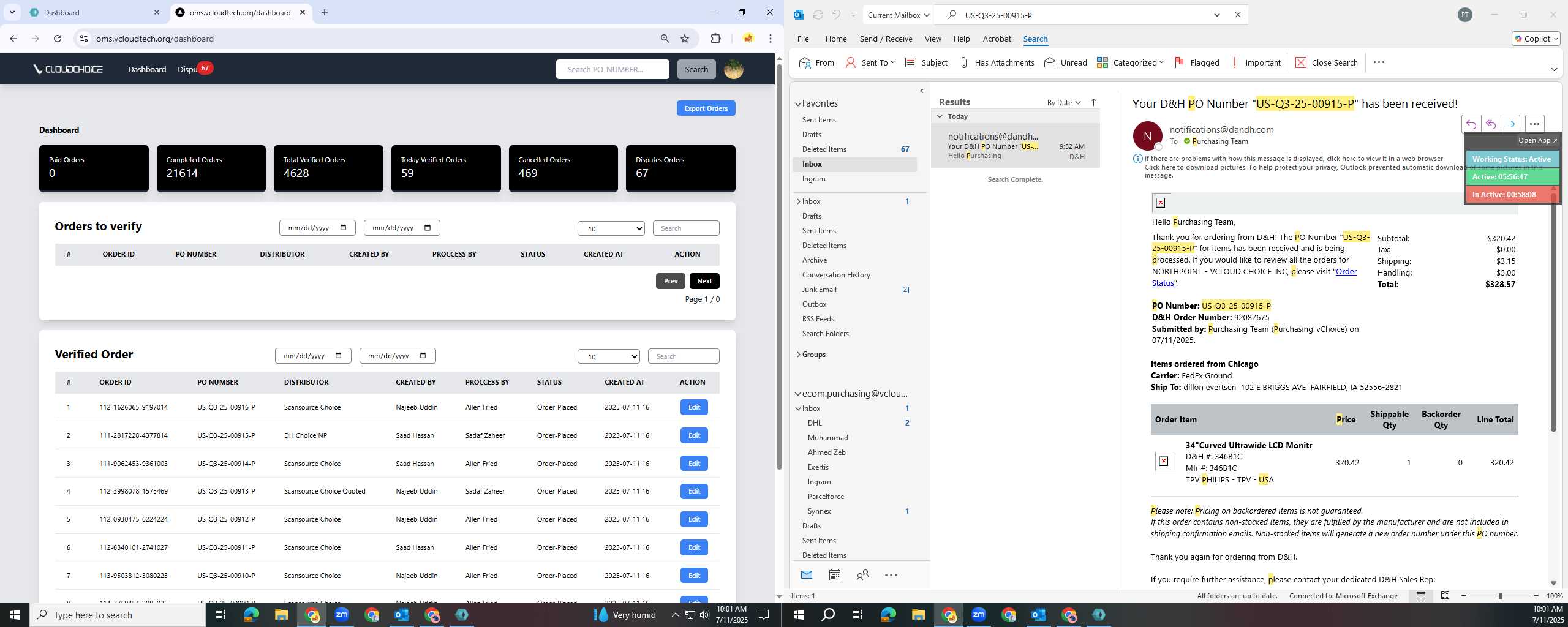Image resolution: width=1568 pixels, height=627 pixels.
Task: Open Sent To filter dropdown
Action: [x=870, y=62]
